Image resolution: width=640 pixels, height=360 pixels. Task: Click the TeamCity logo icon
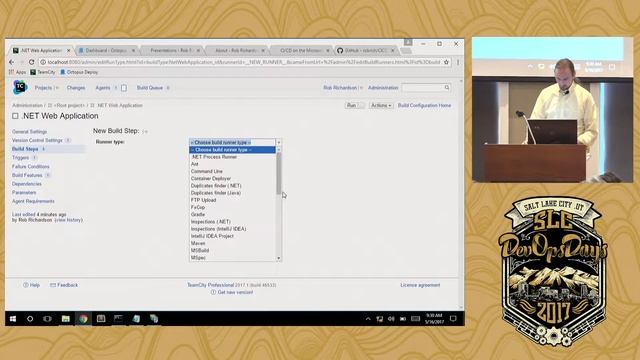pyautogui.click(x=20, y=87)
